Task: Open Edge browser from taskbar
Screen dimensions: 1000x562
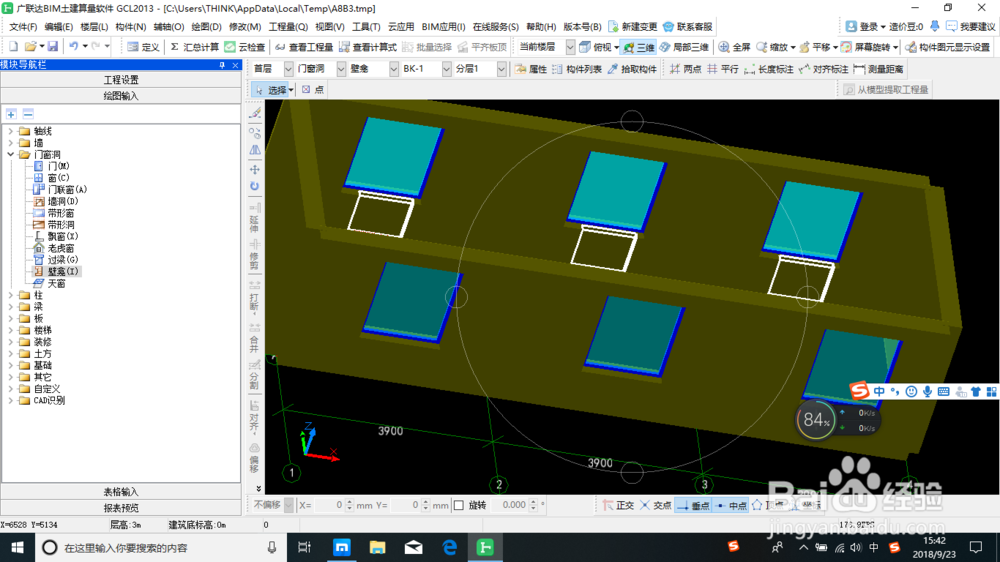Action: (x=450, y=547)
